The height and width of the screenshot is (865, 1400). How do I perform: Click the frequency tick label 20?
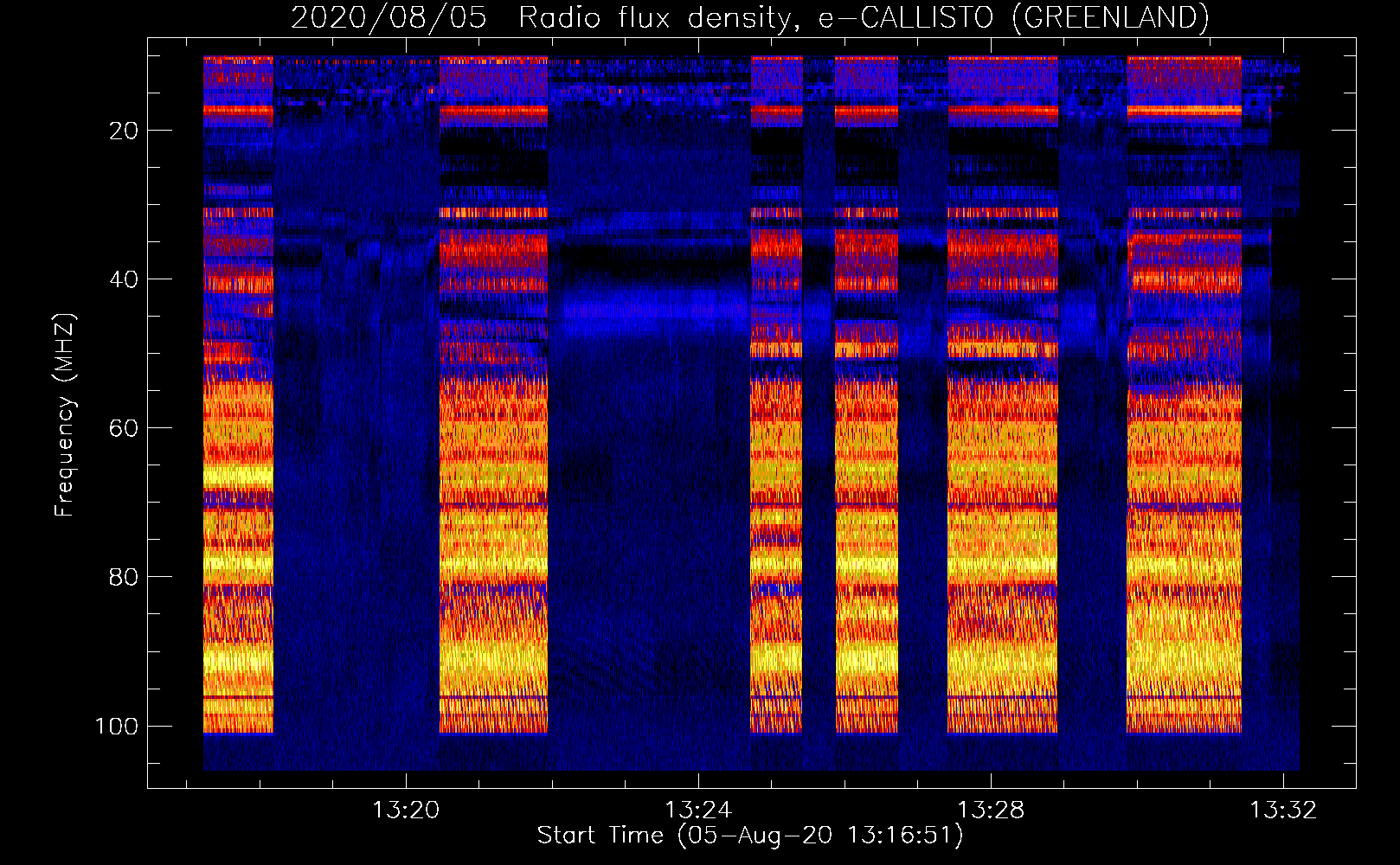coord(124,131)
